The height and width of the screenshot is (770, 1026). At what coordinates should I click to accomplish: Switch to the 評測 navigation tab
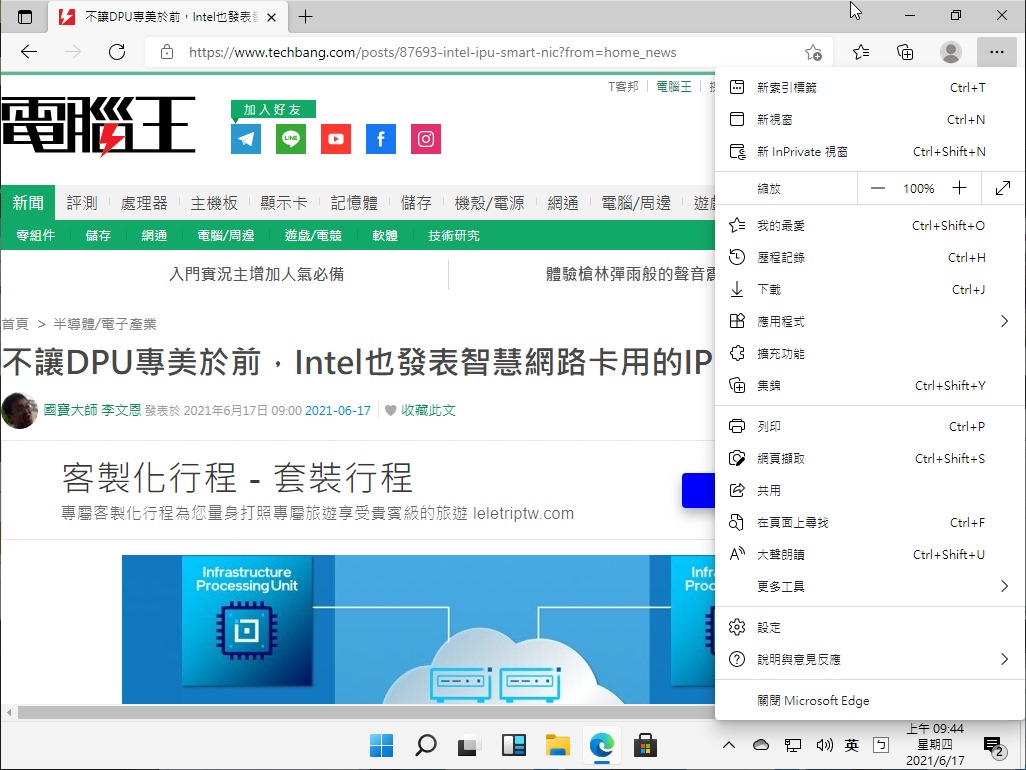(81, 201)
